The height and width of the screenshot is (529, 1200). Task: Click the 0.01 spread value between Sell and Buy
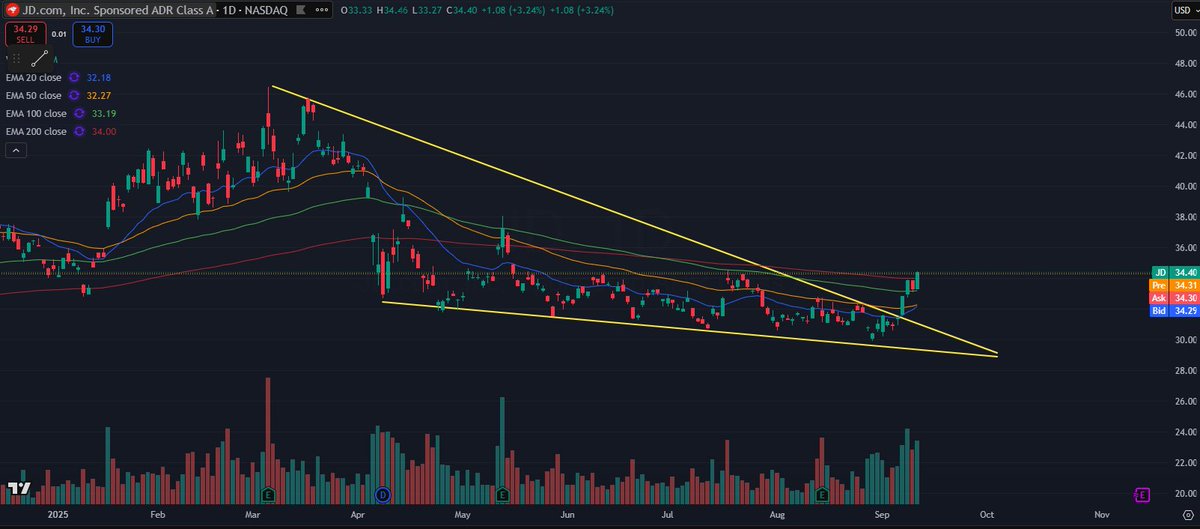[60, 36]
